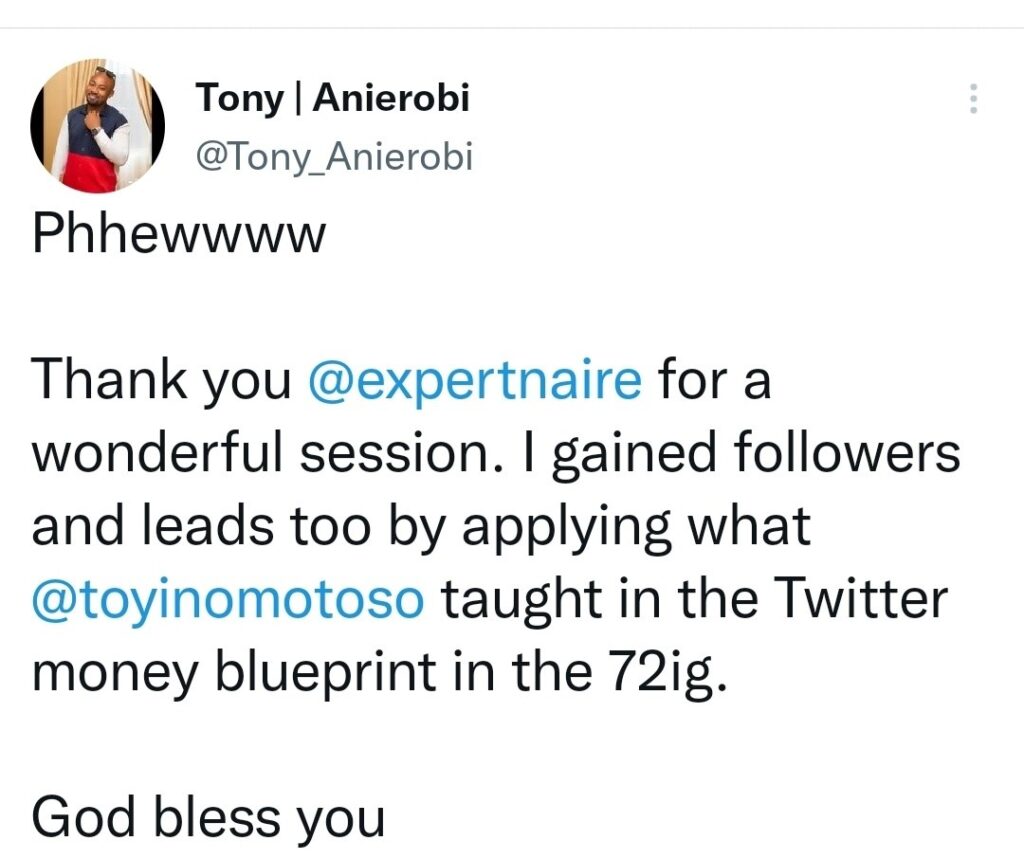Click the @Tony_Anierobi handle
1024x859 pixels.
click(334, 157)
